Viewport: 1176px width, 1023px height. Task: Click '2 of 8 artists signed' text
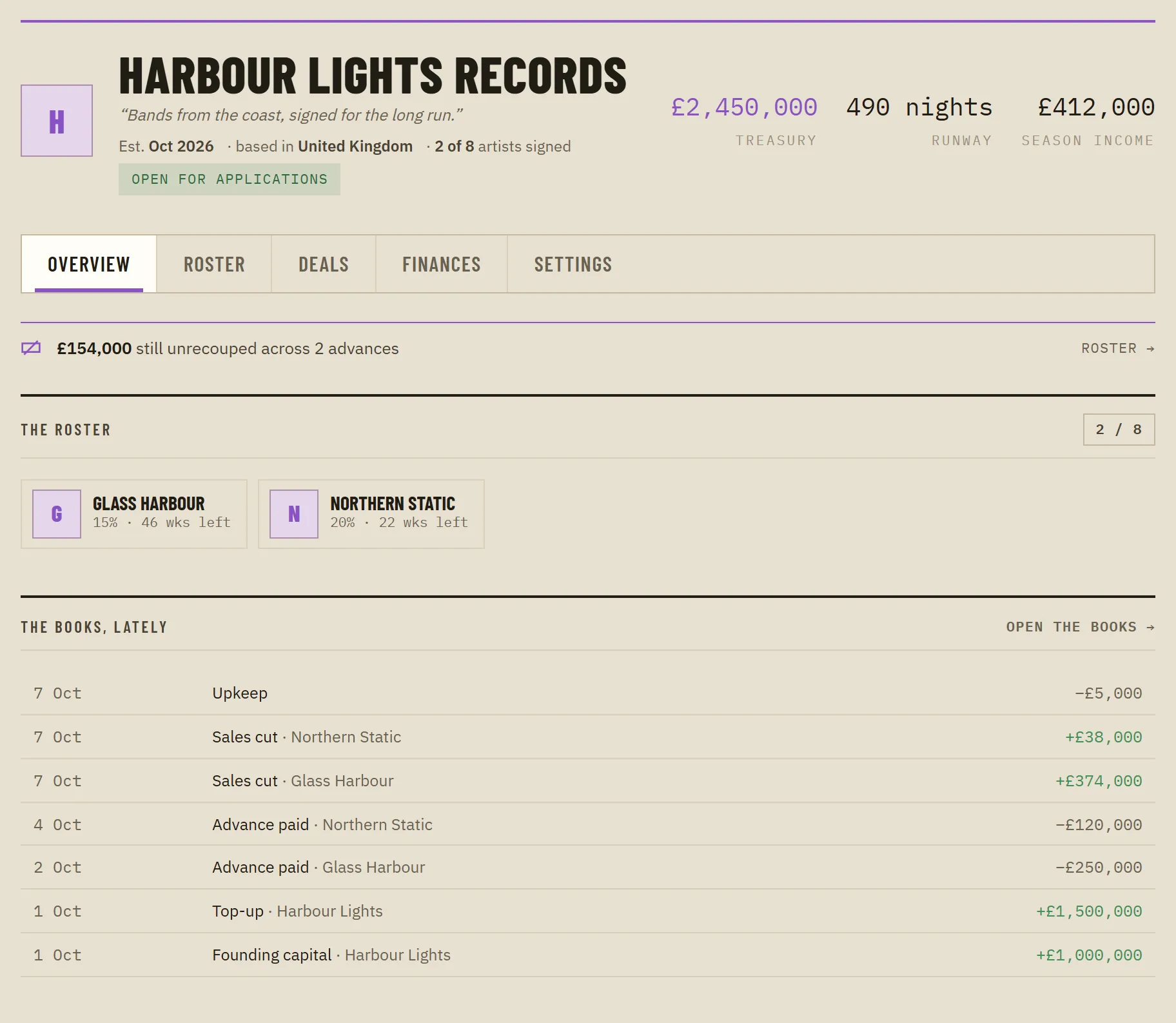click(x=503, y=146)
